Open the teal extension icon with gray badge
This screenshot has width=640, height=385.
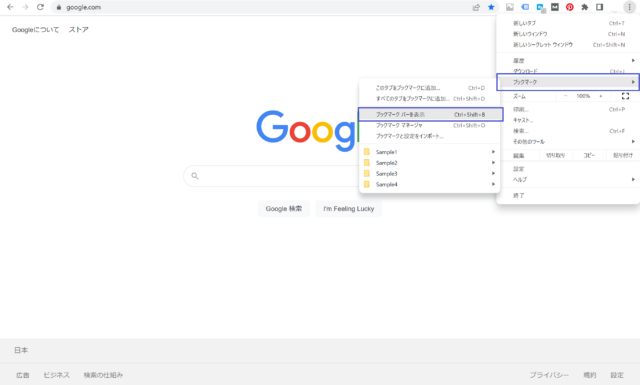540,7
